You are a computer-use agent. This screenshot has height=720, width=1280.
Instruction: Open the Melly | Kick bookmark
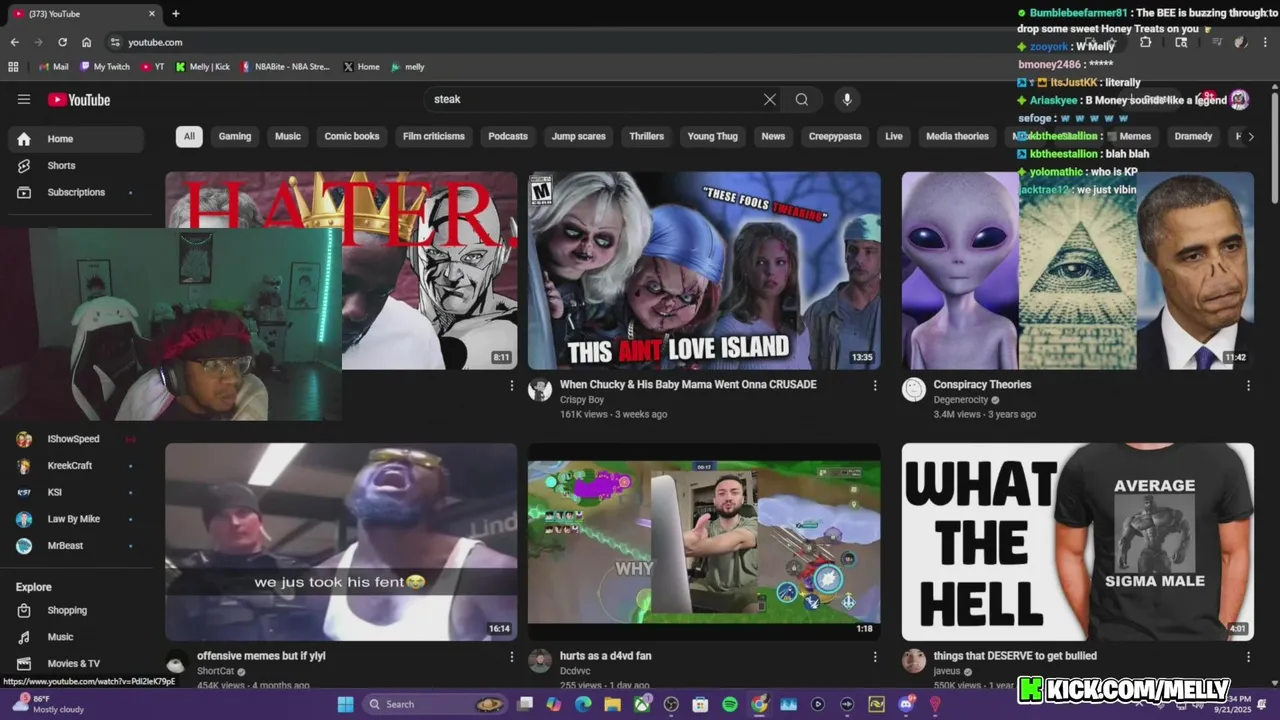(x=202, y=67)
